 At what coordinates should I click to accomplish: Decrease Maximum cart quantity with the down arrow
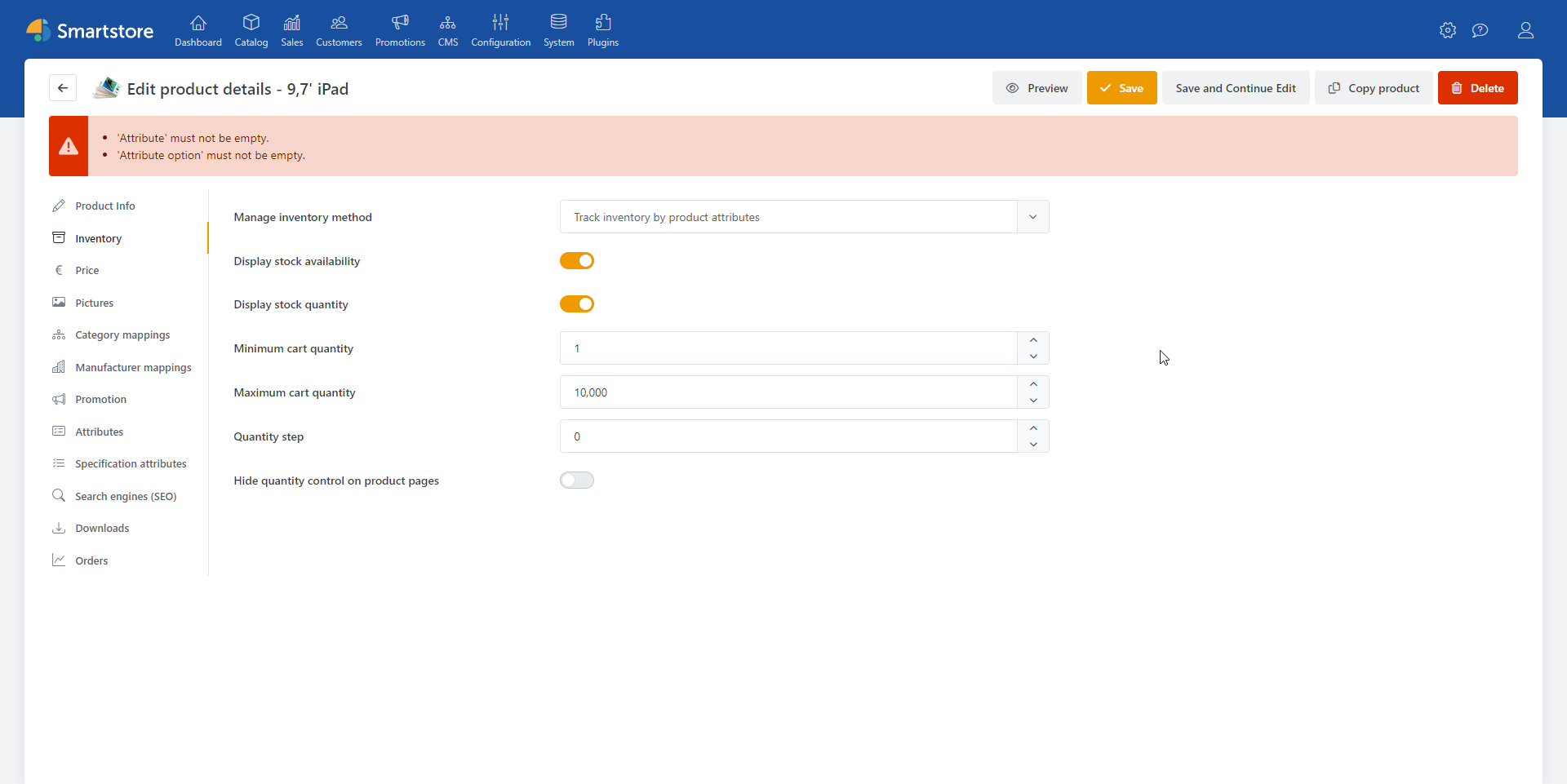(1032, 401)
